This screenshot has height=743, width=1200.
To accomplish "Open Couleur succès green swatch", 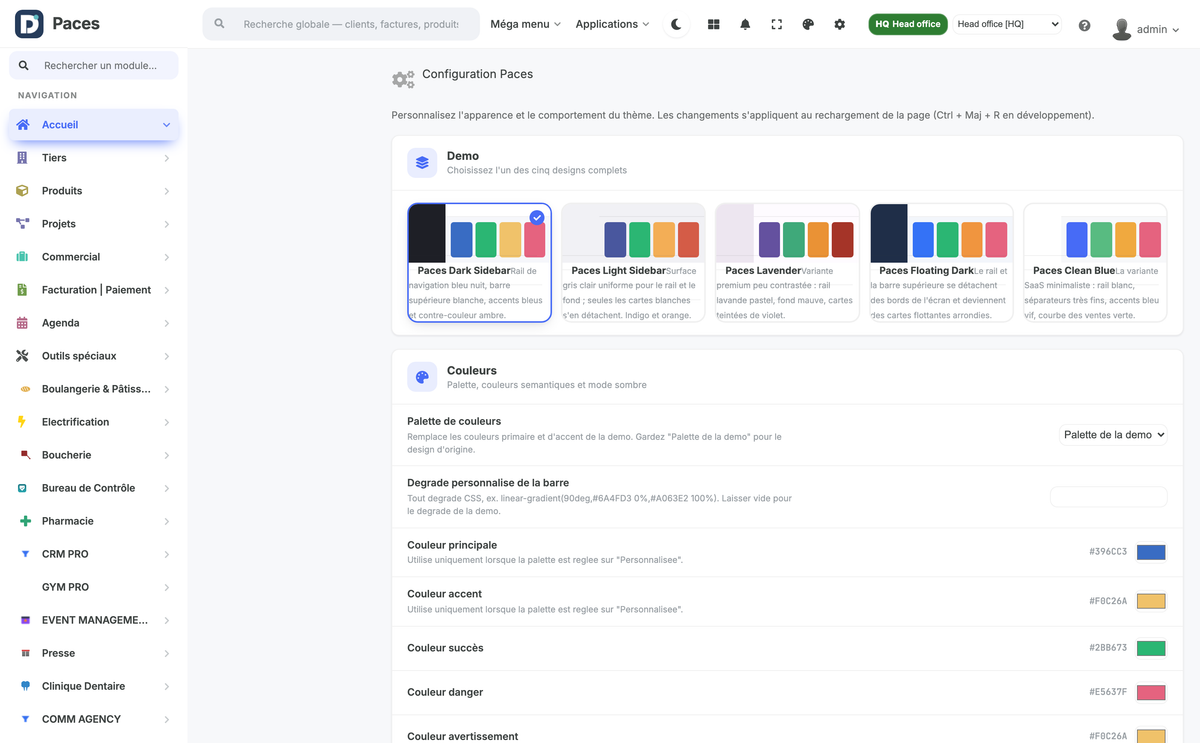I will click(1151, 648).
